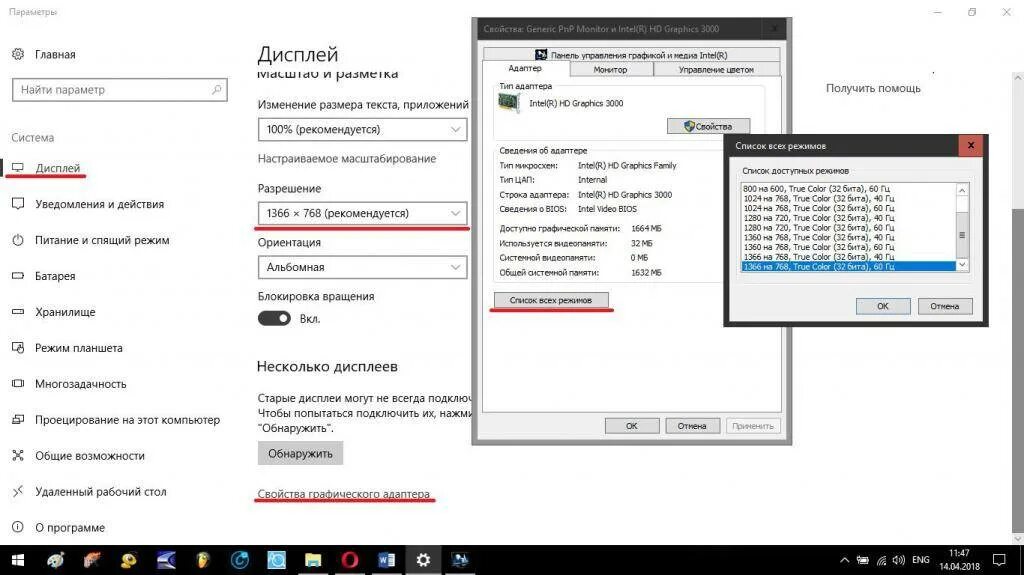The width and height of the screenshot is (1024, 575).
Task: Open the blue circular arrow app on taskbar
Action: 240,560
